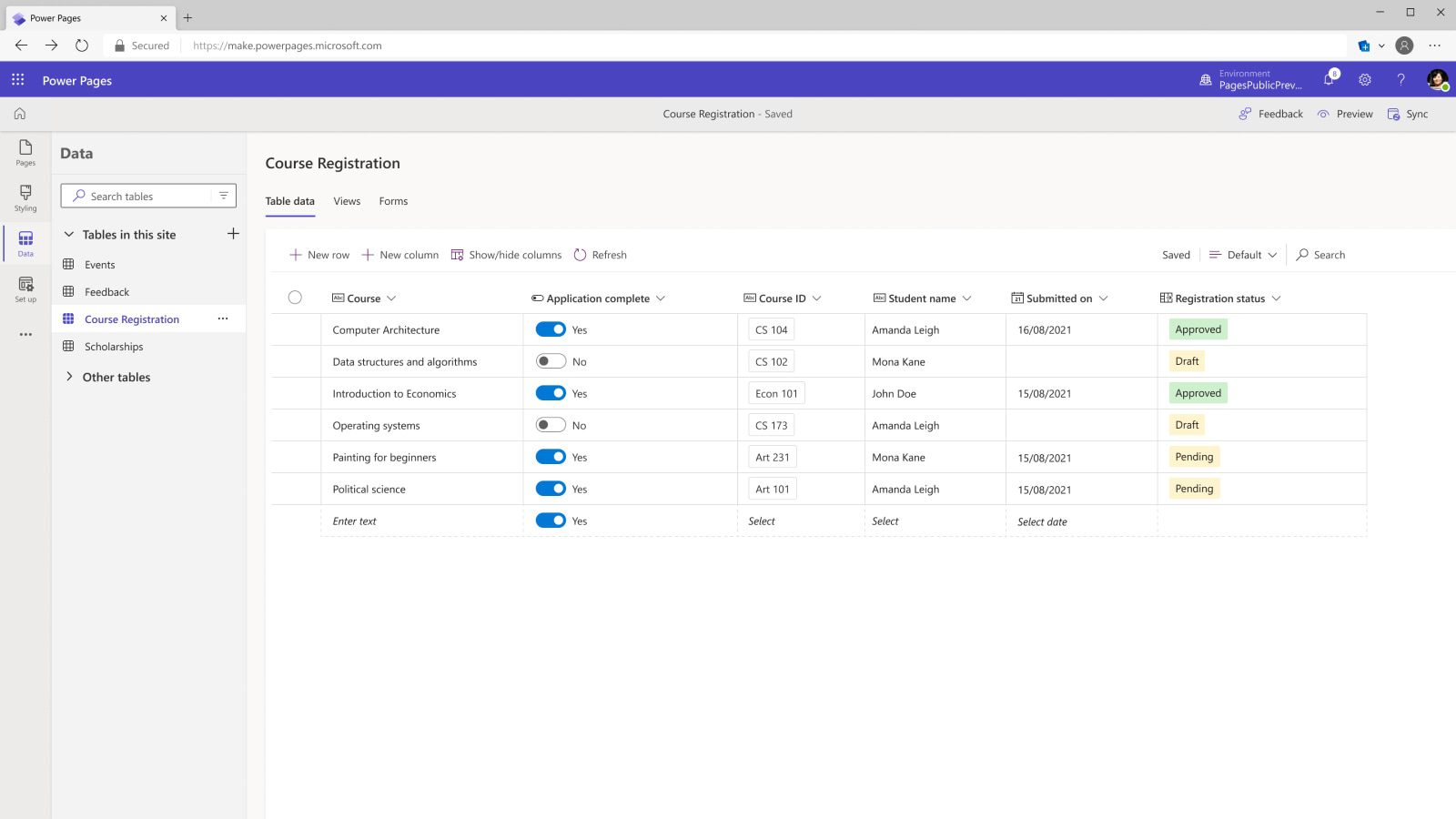Click Refresh above the table data
Screen dimensions: 1456x819
tap(601, 255)
